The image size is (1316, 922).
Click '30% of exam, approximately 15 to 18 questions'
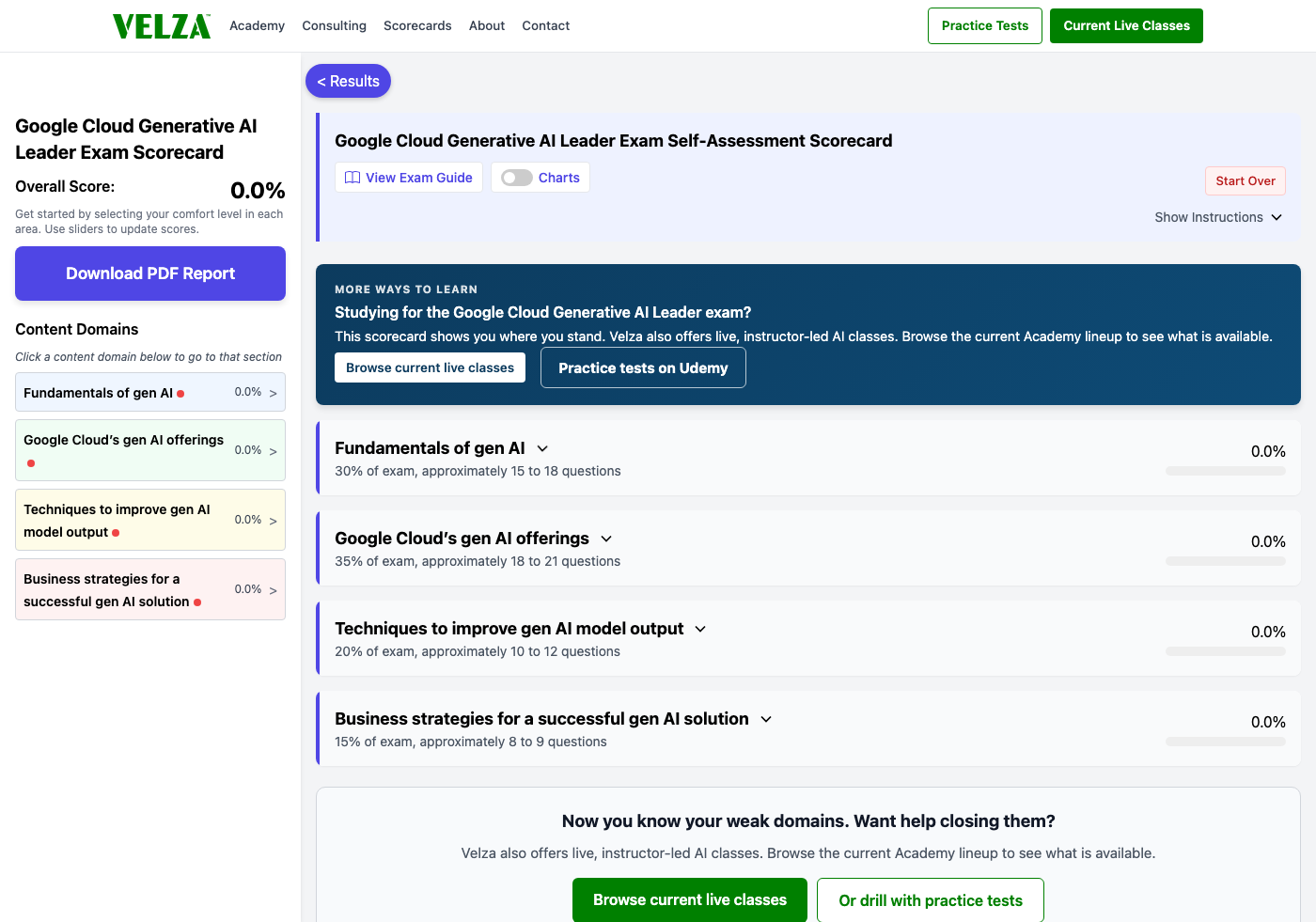(x=478, y=471)
